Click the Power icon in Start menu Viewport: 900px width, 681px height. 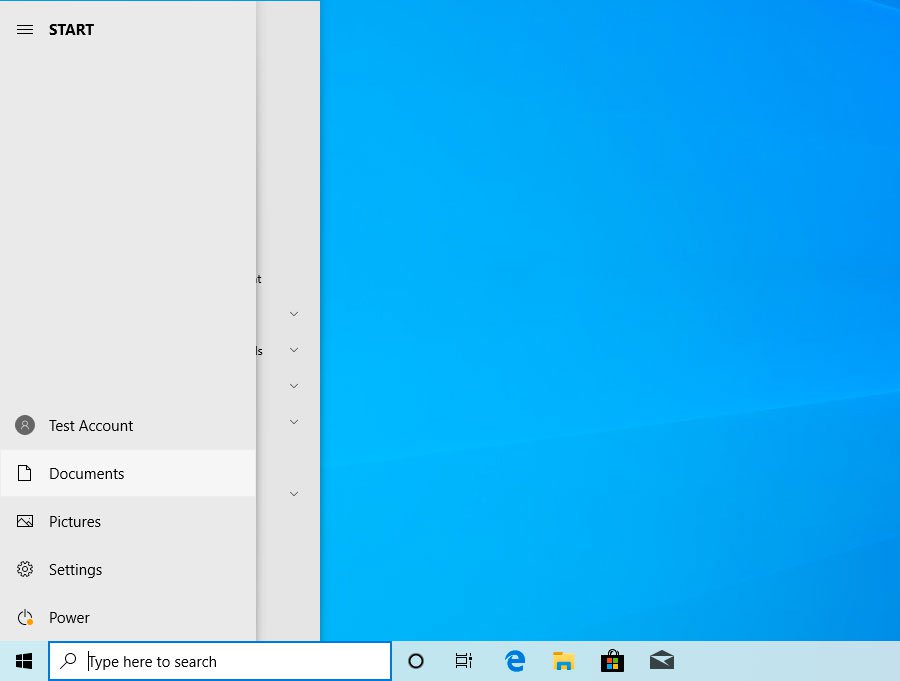tap(24, 617)
